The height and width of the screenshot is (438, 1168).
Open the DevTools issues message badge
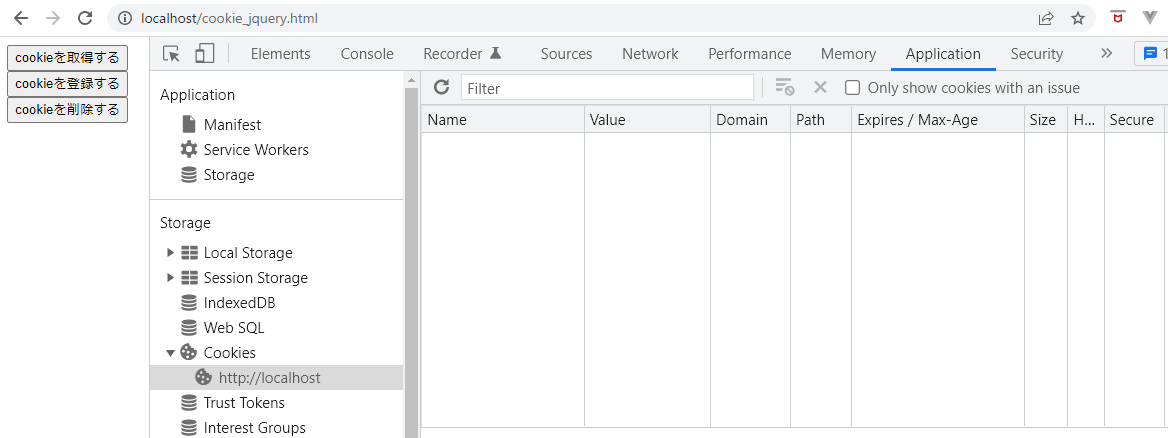tap(1151, 54)
